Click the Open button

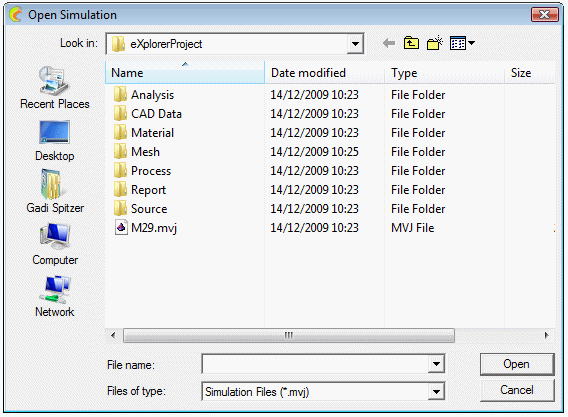pyautogui.click(x=517, y=364)
